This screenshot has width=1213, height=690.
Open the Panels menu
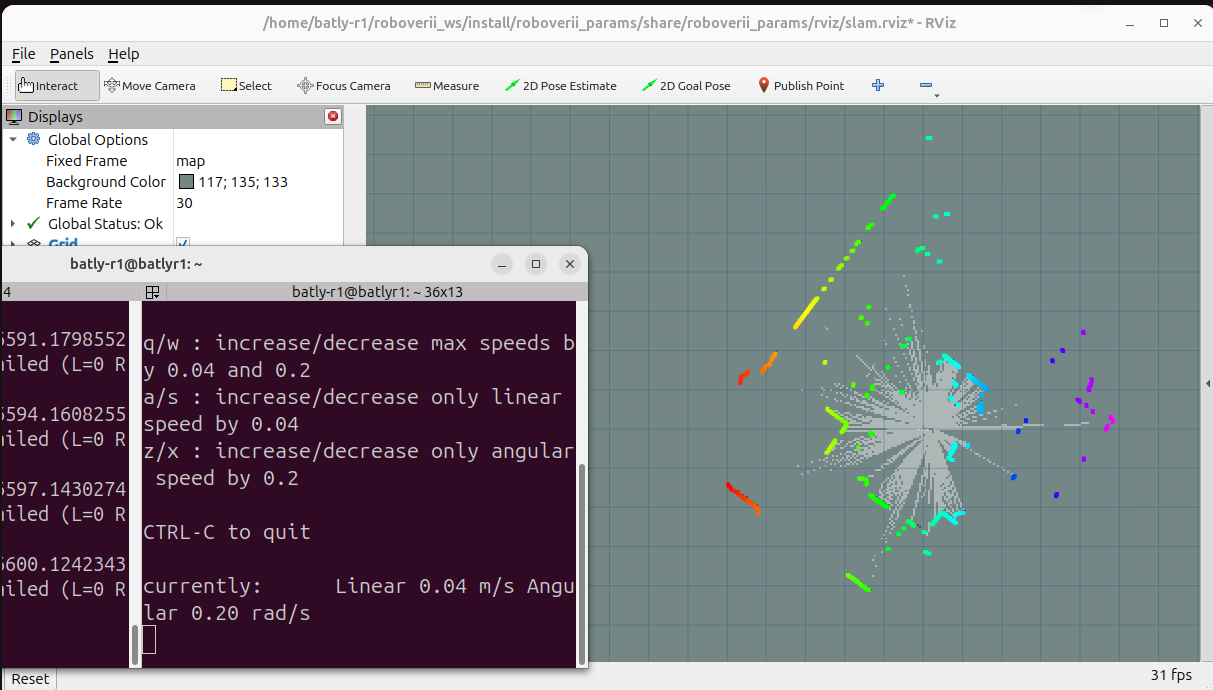click(x=72, y=54)
